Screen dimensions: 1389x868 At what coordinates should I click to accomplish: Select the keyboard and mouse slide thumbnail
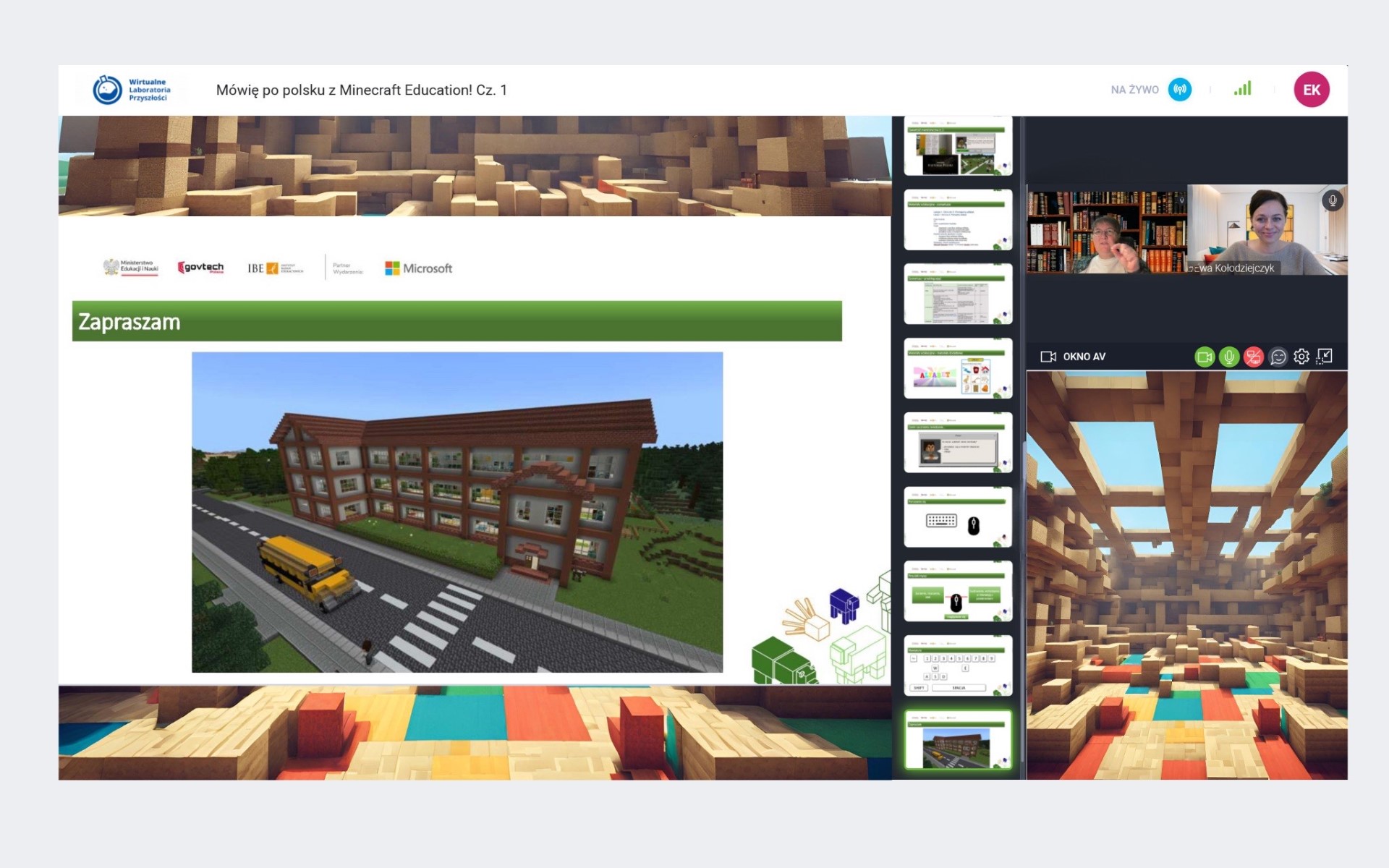point(958,517)
